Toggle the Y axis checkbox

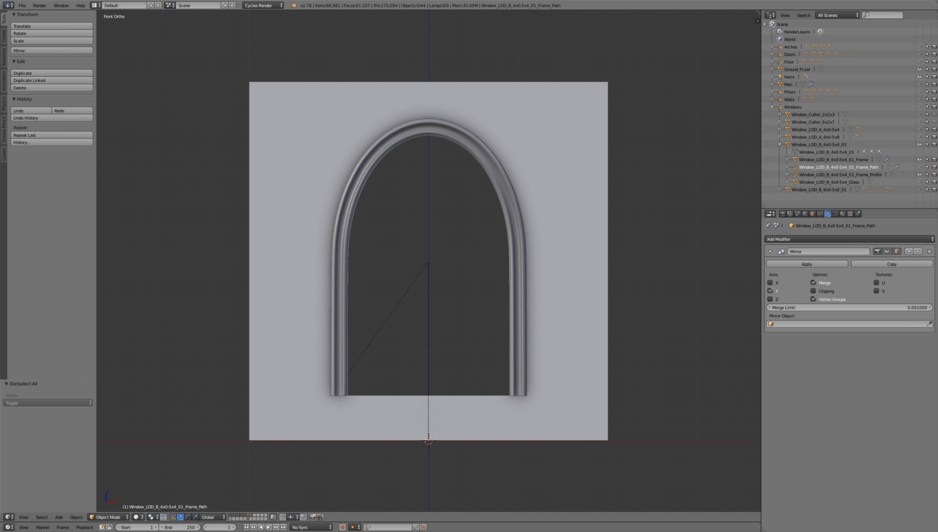770,291
